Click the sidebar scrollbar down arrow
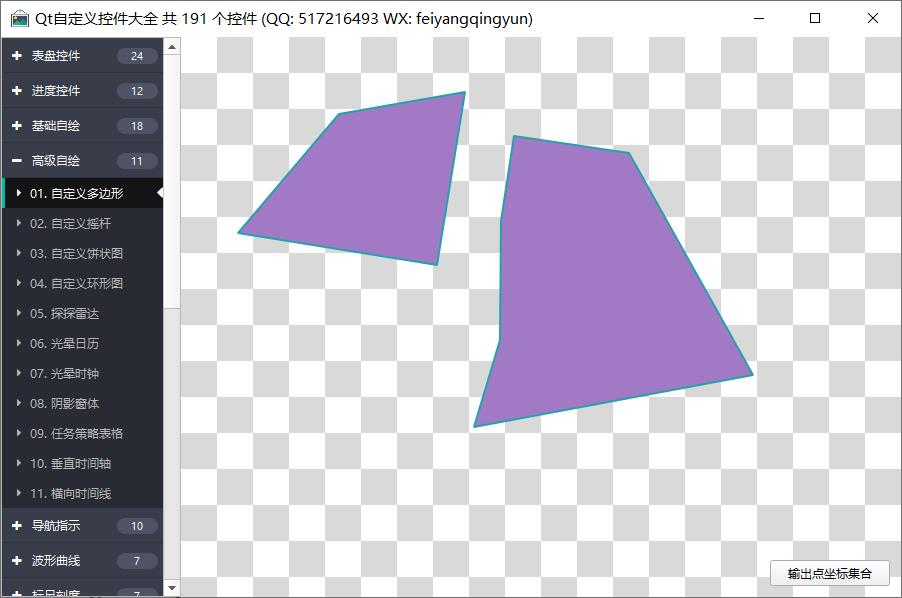 click(171, 588)
